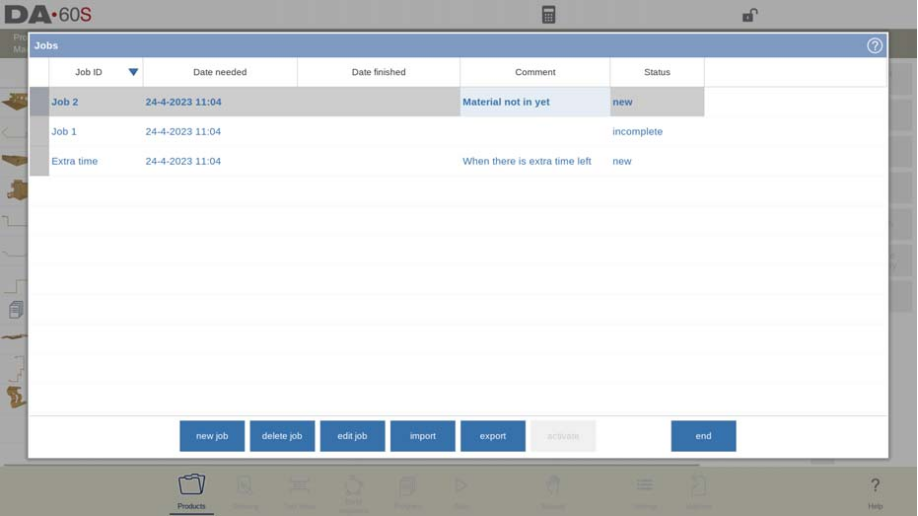Edit 'Material not in yet' comment cell
918x516 pixels.
[x=534, y=102]
